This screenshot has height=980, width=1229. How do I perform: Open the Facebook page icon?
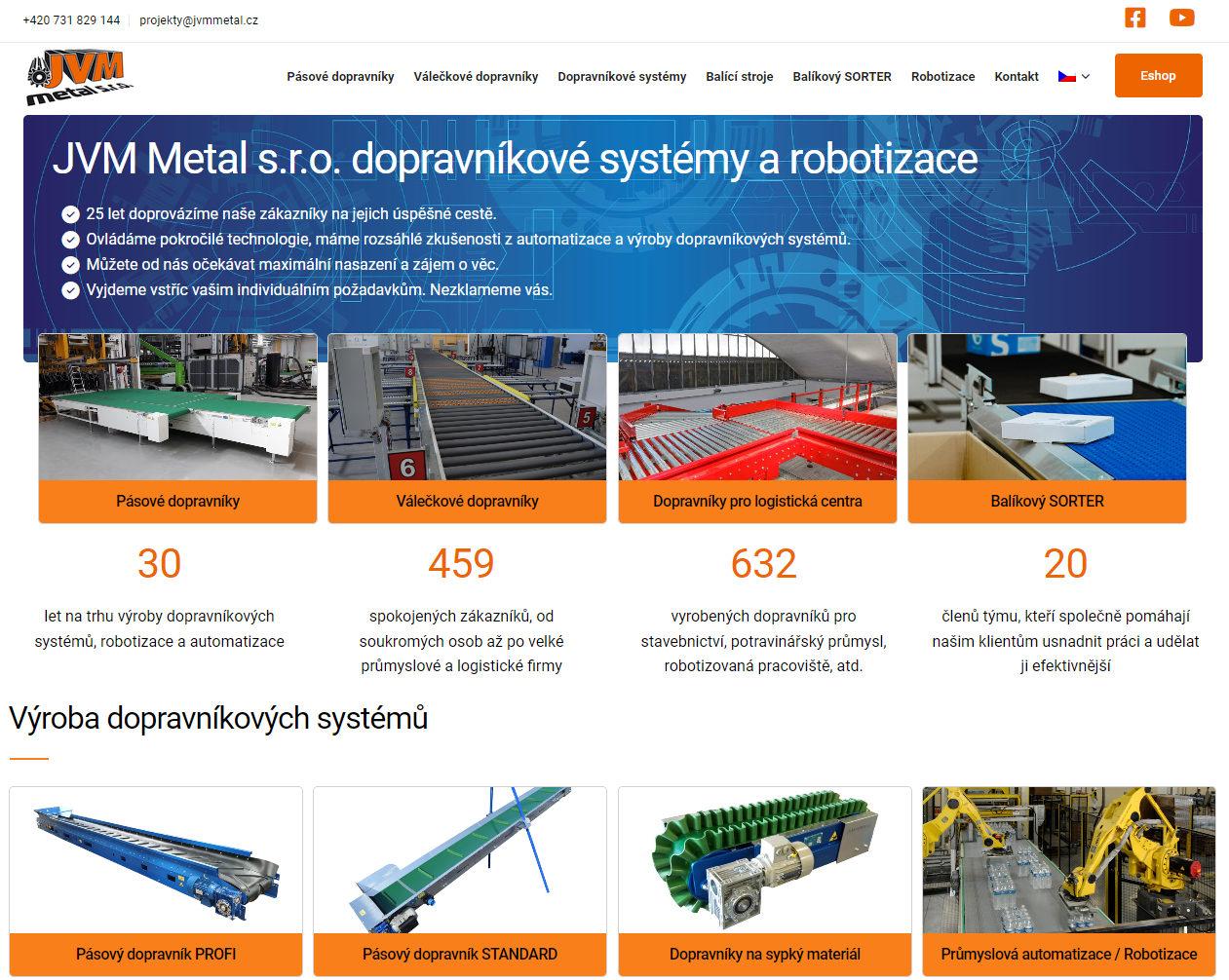click(x=1134, y=18)
